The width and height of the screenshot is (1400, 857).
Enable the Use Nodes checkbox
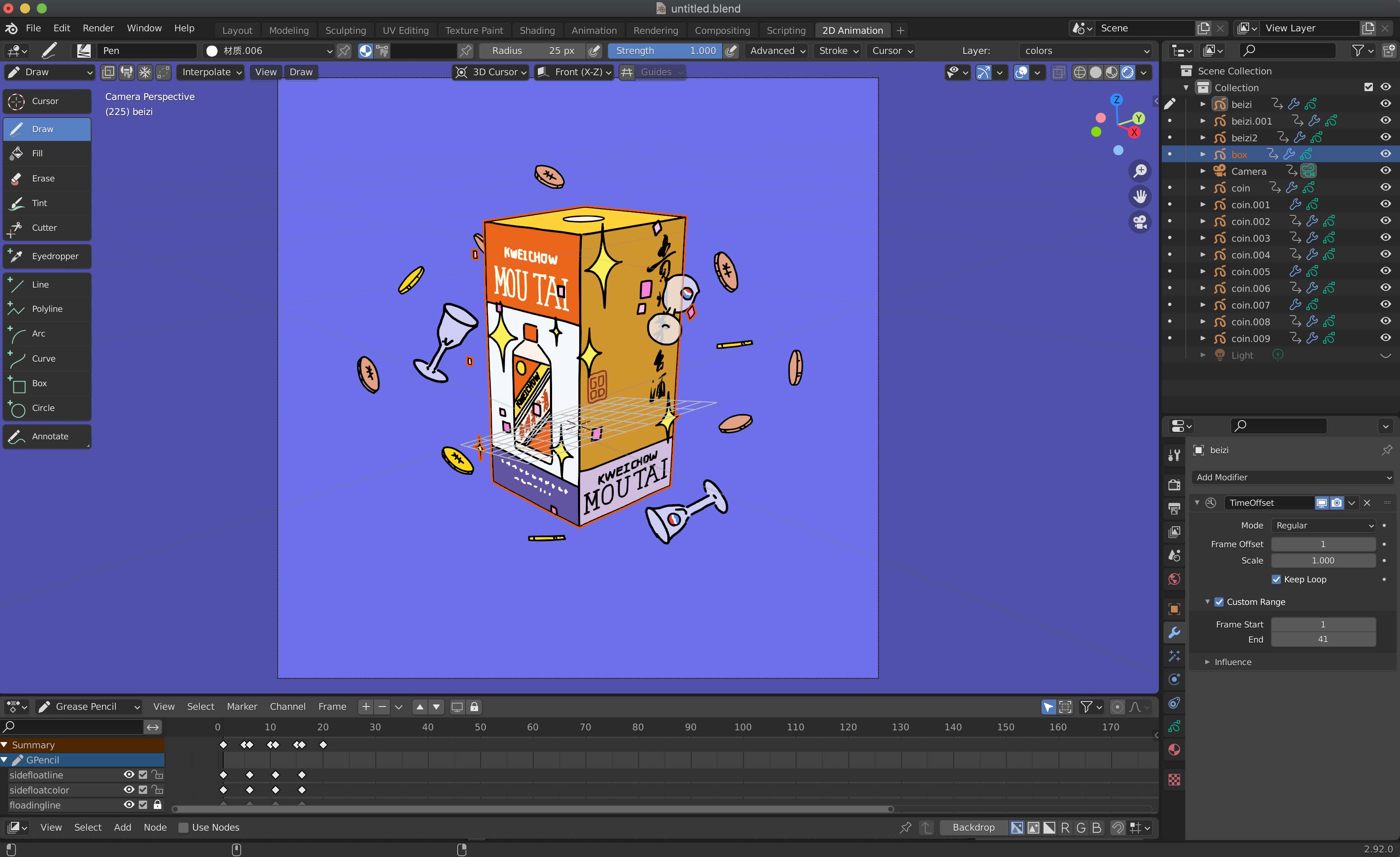[x=183, y=827]
